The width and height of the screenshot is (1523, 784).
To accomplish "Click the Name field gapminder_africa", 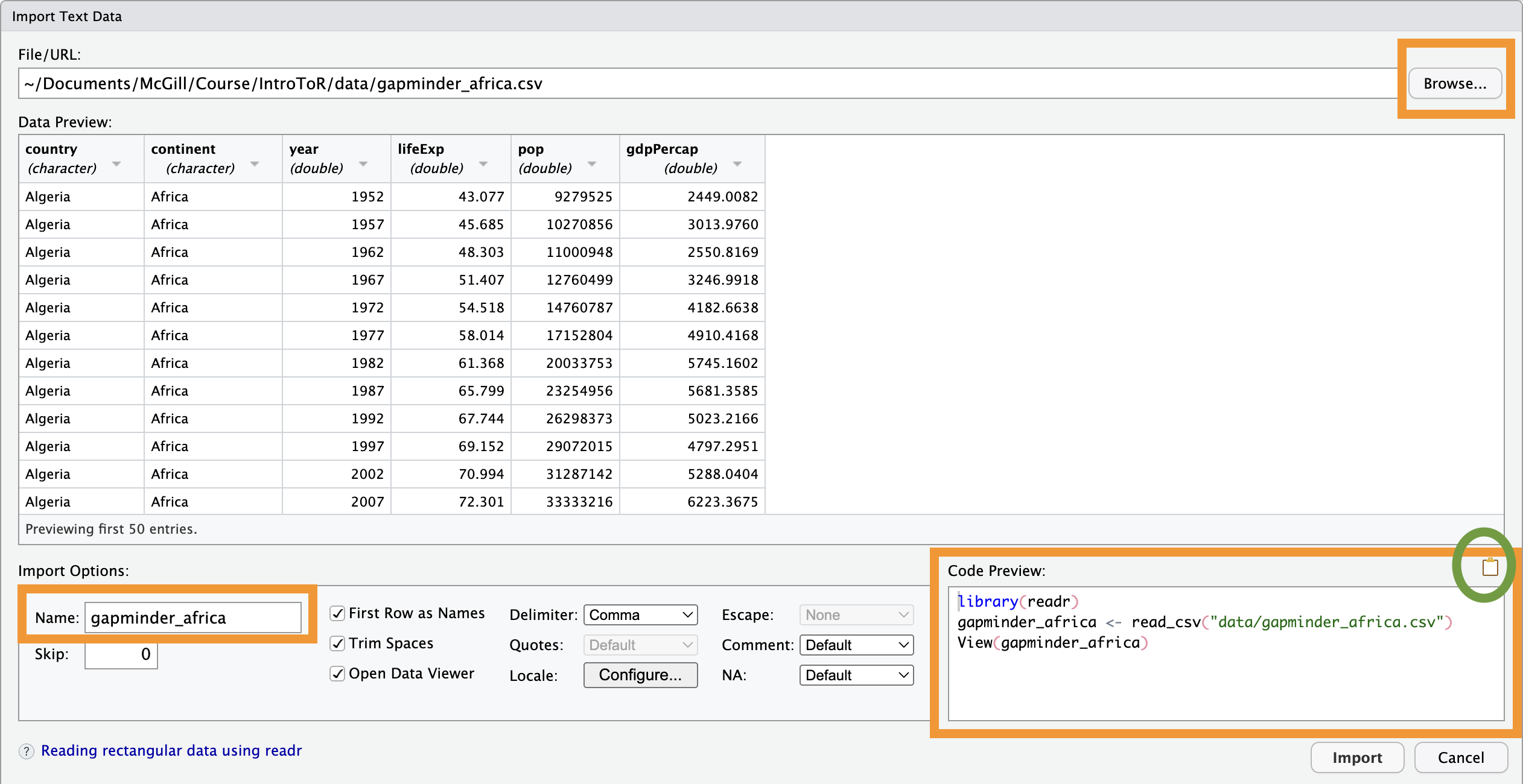I will 193,618.
